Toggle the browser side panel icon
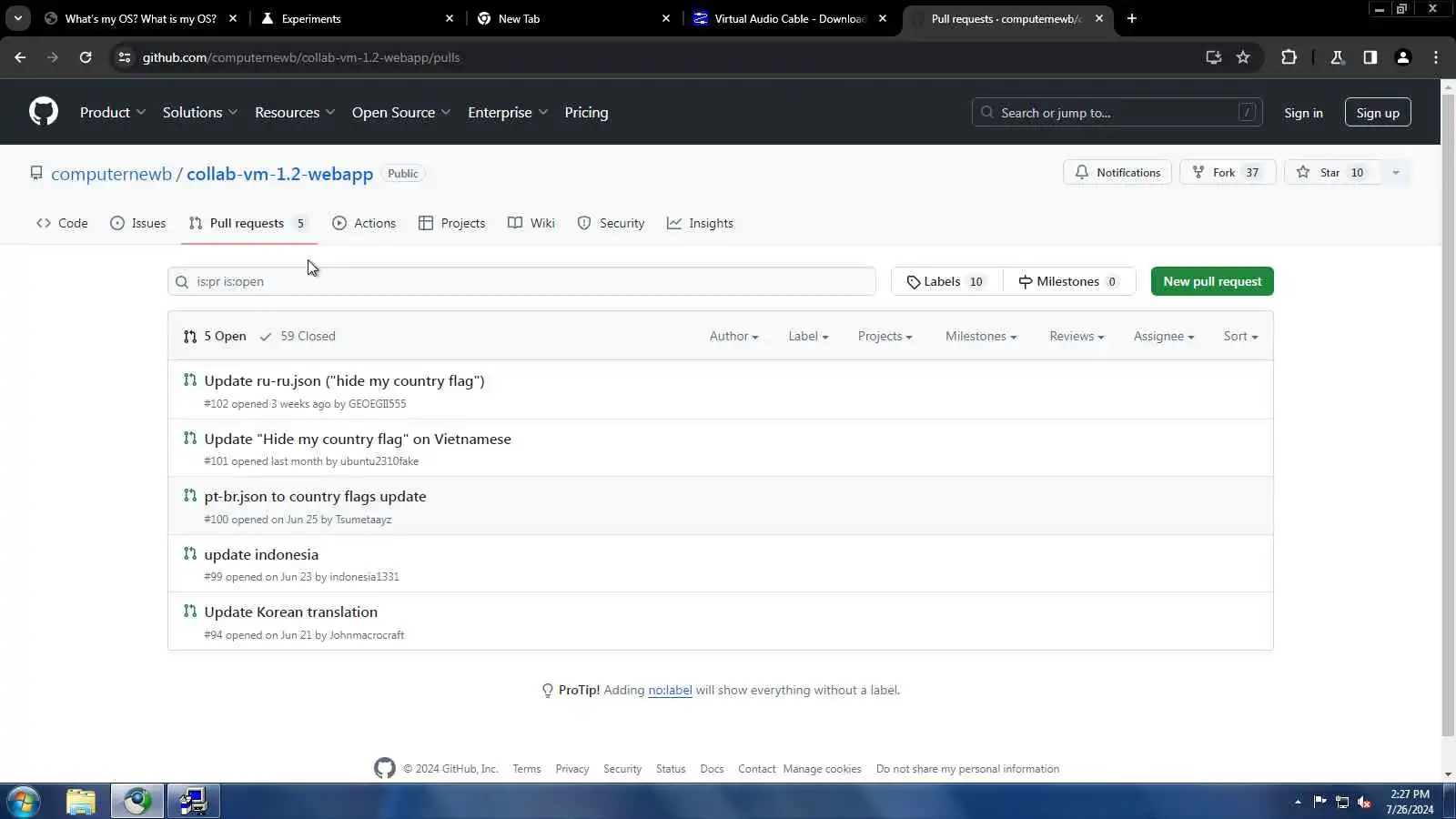This screenshot has width=1456, height=819. click(x=1370, y=57)
